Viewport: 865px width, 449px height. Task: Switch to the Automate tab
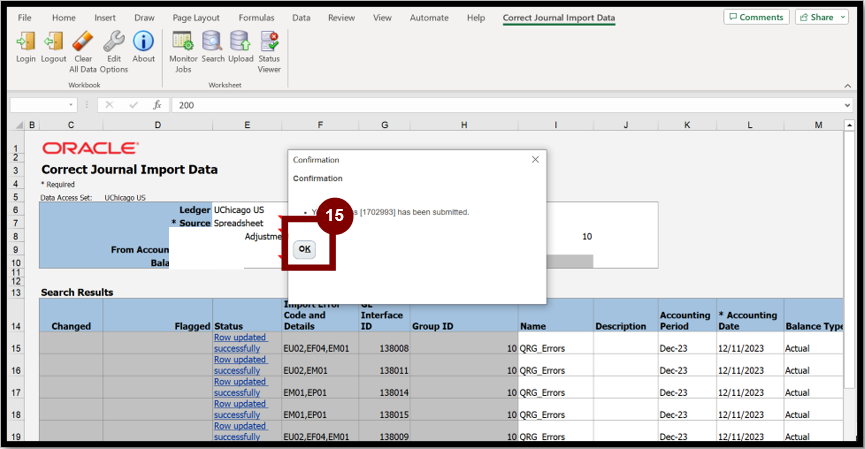(x=429, y=18)
